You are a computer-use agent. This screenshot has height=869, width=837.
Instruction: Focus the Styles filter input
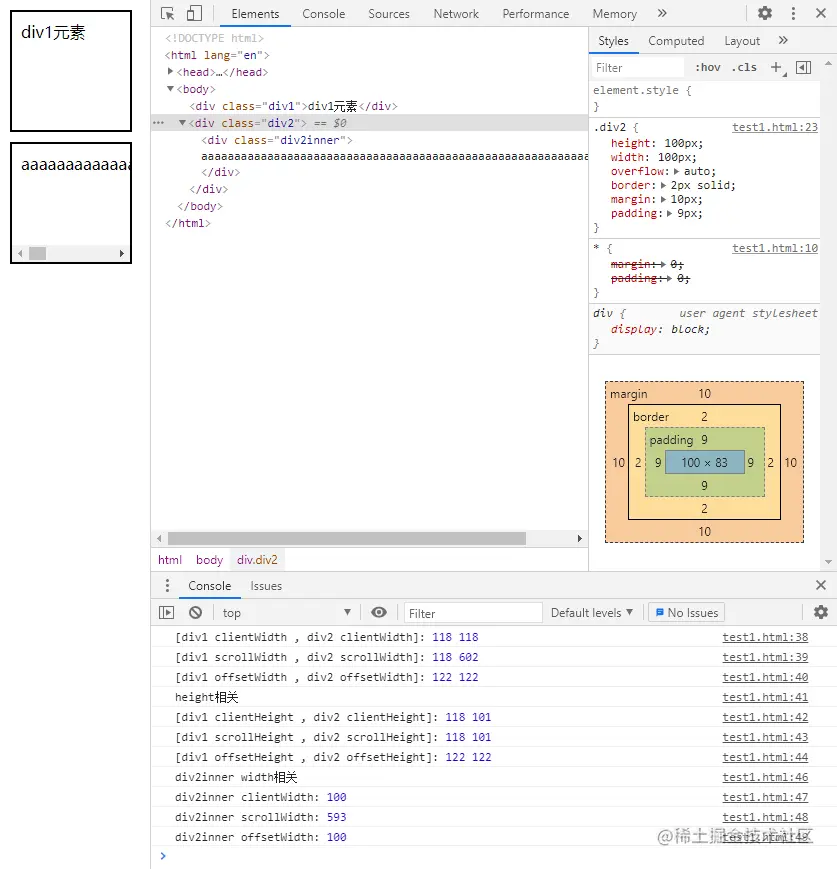pyautogui.click(x=638, y=68)
